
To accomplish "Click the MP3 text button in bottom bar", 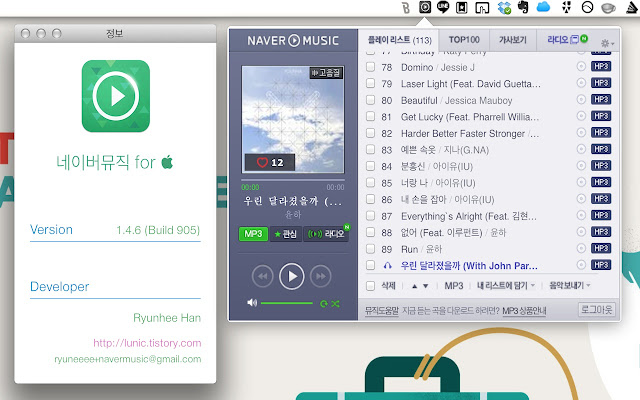I will coord(453,286).
